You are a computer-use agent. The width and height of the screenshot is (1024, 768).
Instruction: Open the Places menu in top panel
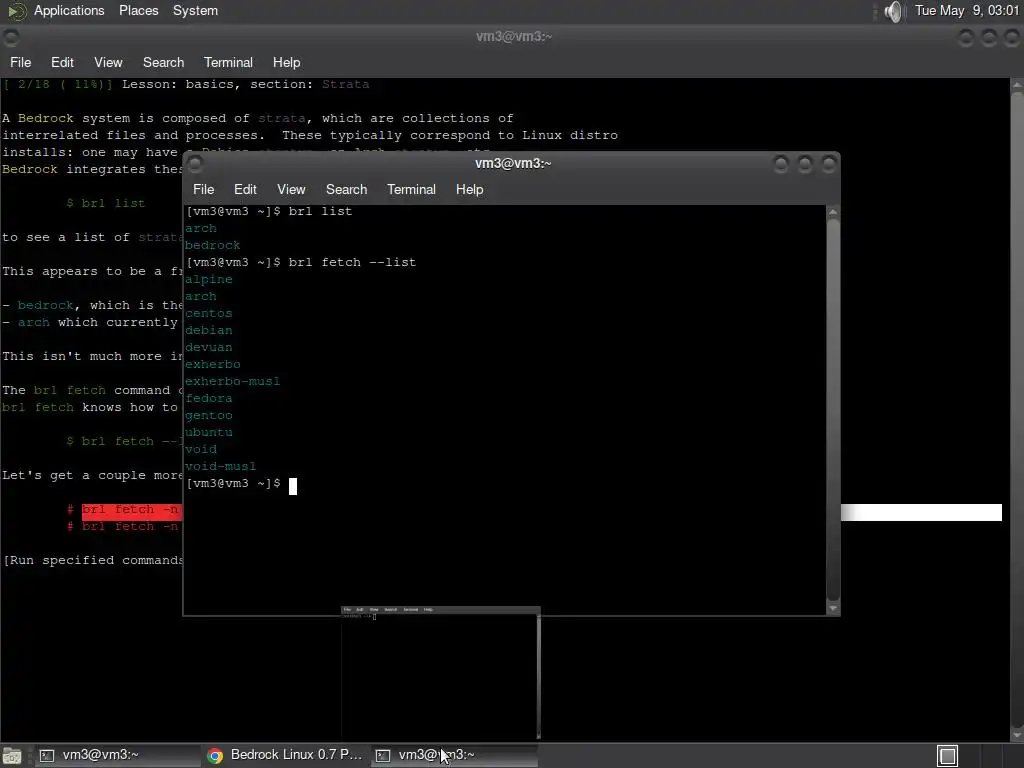[x=138, y=10]
